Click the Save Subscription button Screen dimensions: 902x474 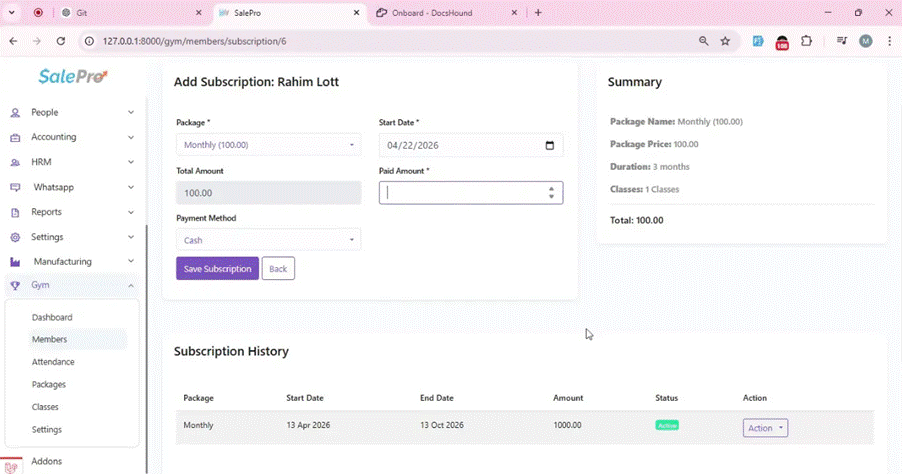(217, 269)
